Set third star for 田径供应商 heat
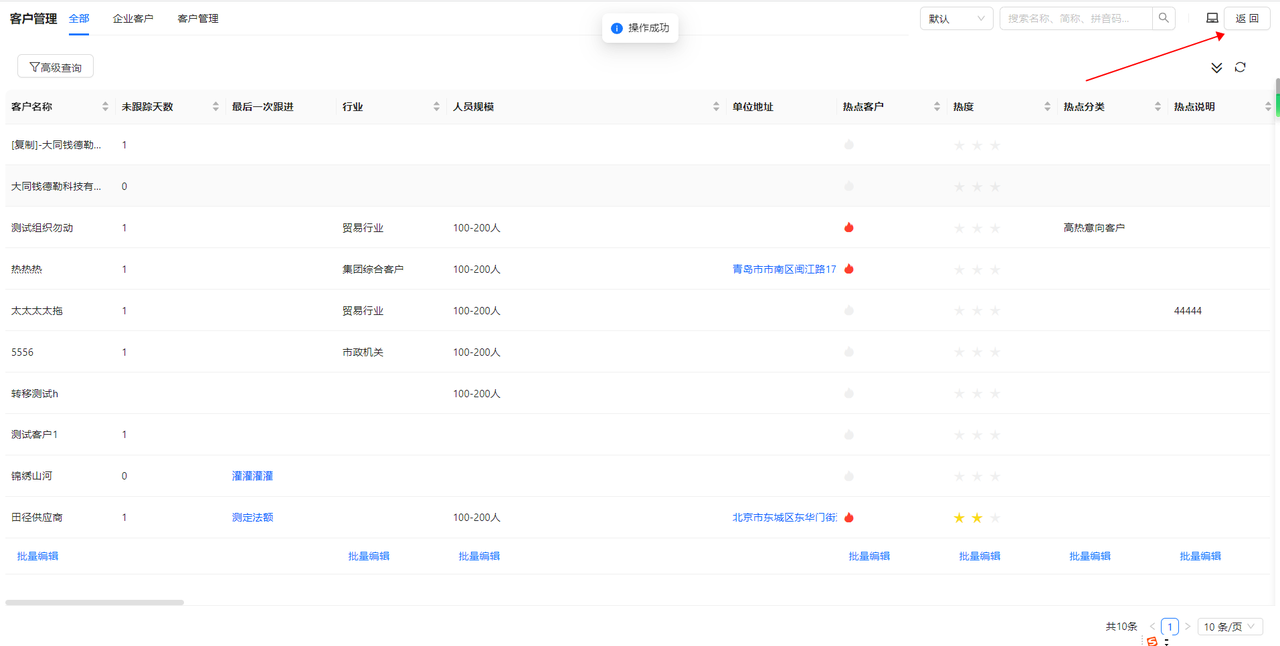The width and height of the screenshot is (1280, 646). [995, 517]
